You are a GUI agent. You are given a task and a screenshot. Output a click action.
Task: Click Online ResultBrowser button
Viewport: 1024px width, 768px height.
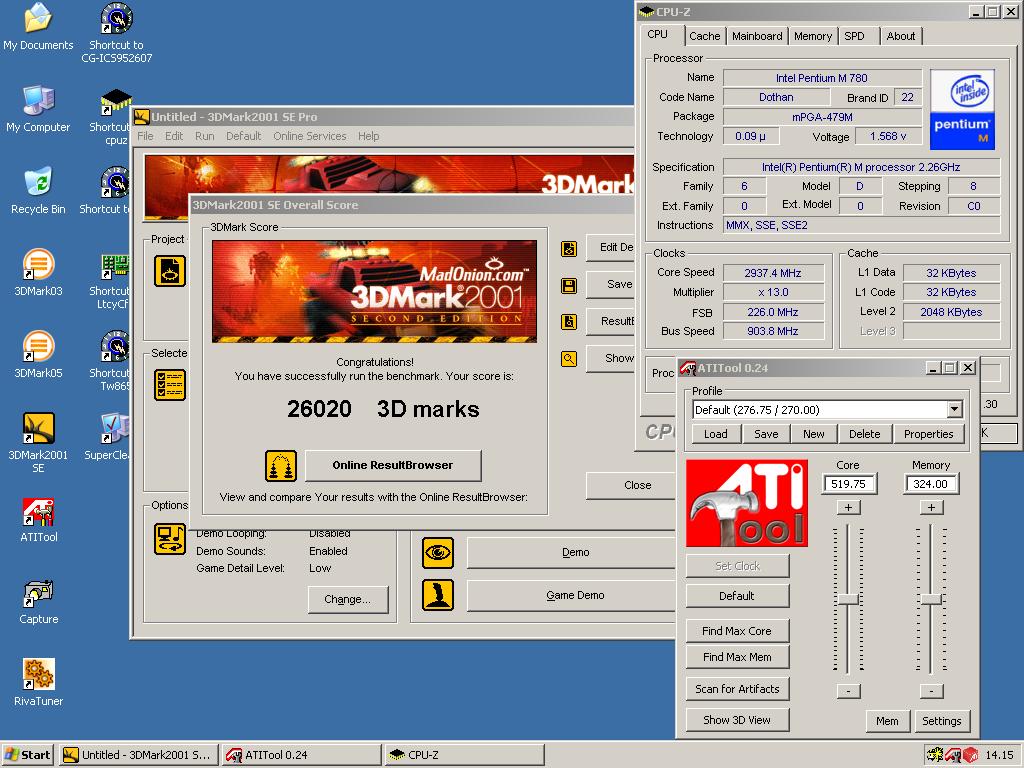click(392, 465)
